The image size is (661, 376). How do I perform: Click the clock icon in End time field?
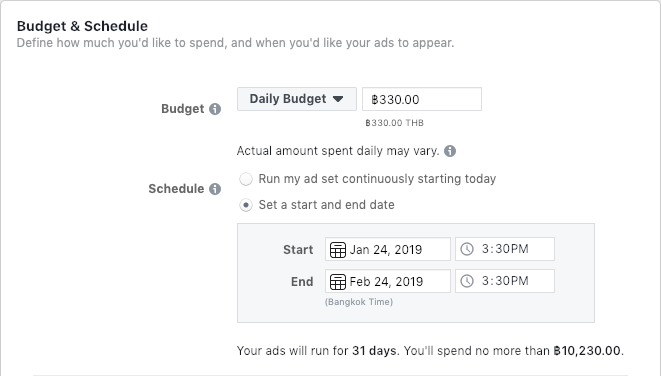467,281
